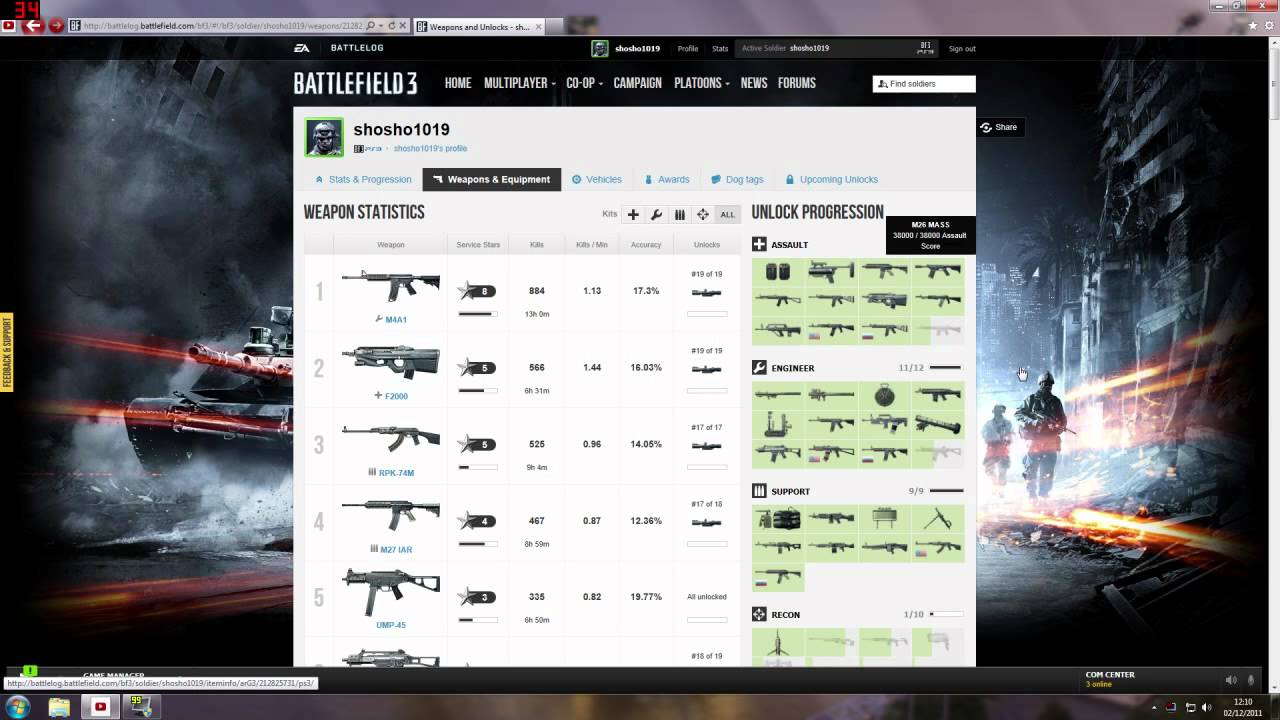
Task: Open the UMP-45 weapon link
Action: pyautogui.click(x=391, y=625)
